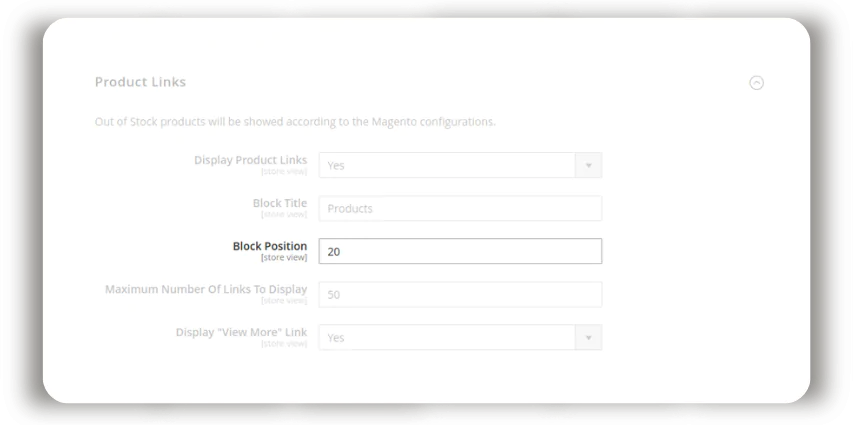The width and height of the screenshot is (853, 425).
Task: Click store view scope under Maximum Number label
Action: click(x=284, y=301)
